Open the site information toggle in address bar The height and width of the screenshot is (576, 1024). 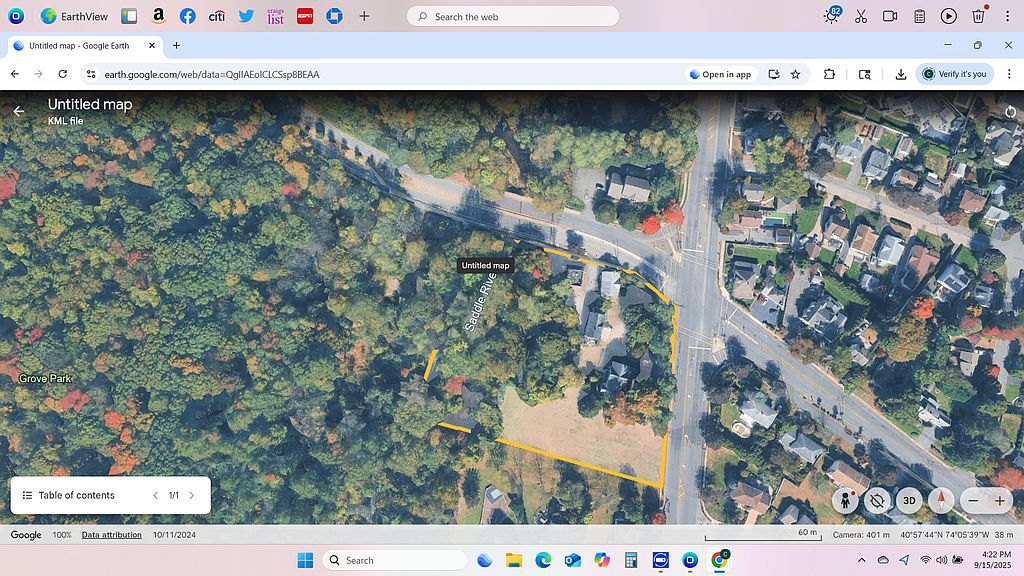pos(91,74)
